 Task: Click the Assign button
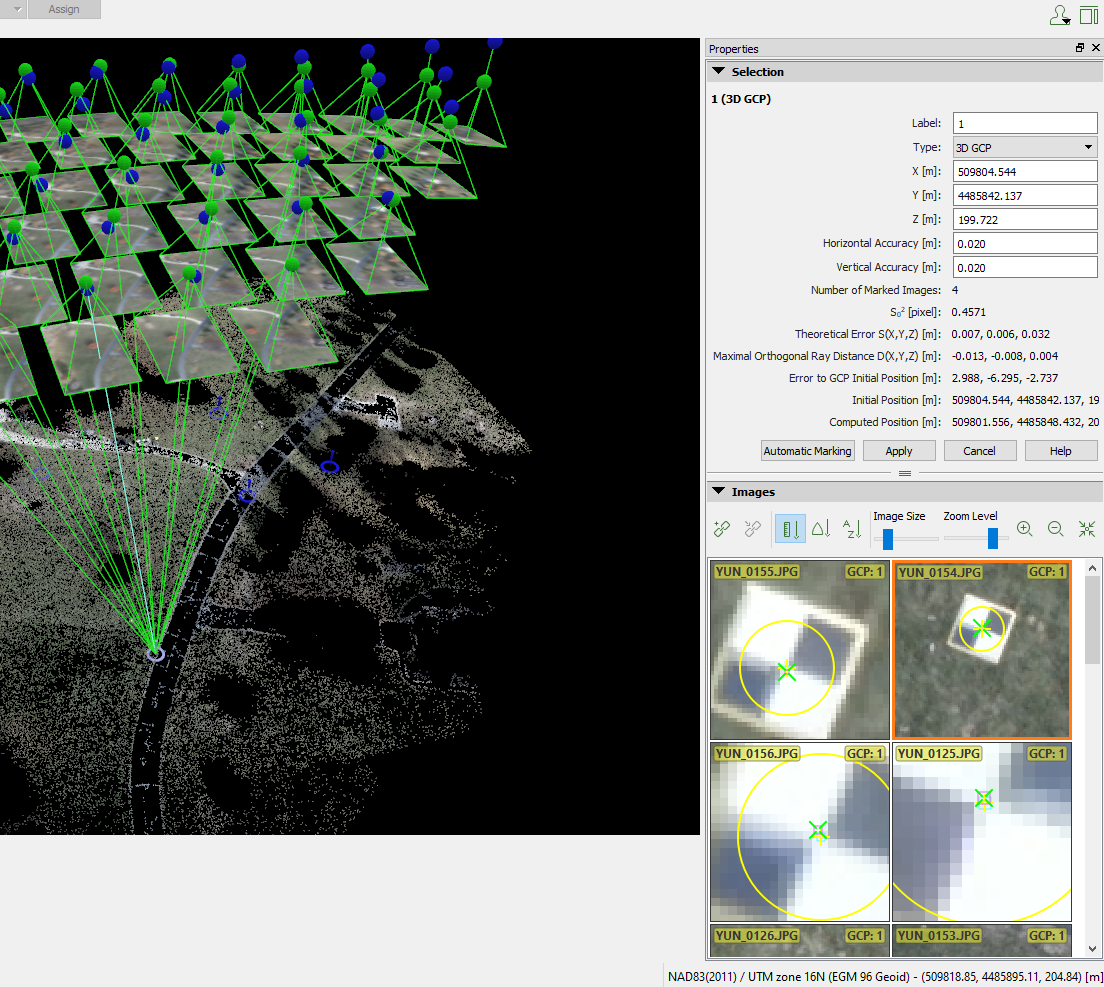coord(64,9)
